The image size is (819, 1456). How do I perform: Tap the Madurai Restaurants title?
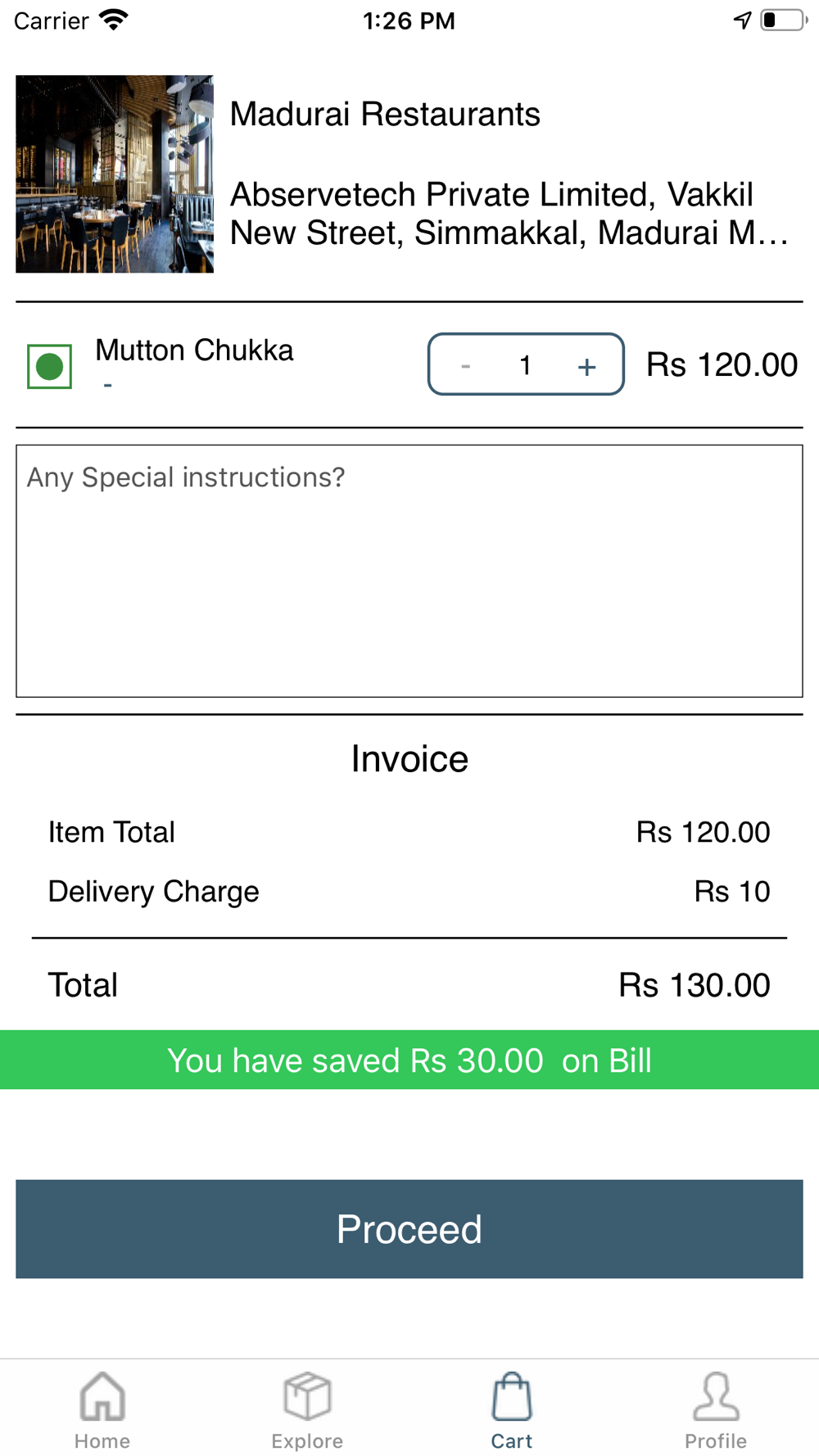[385, 115]
